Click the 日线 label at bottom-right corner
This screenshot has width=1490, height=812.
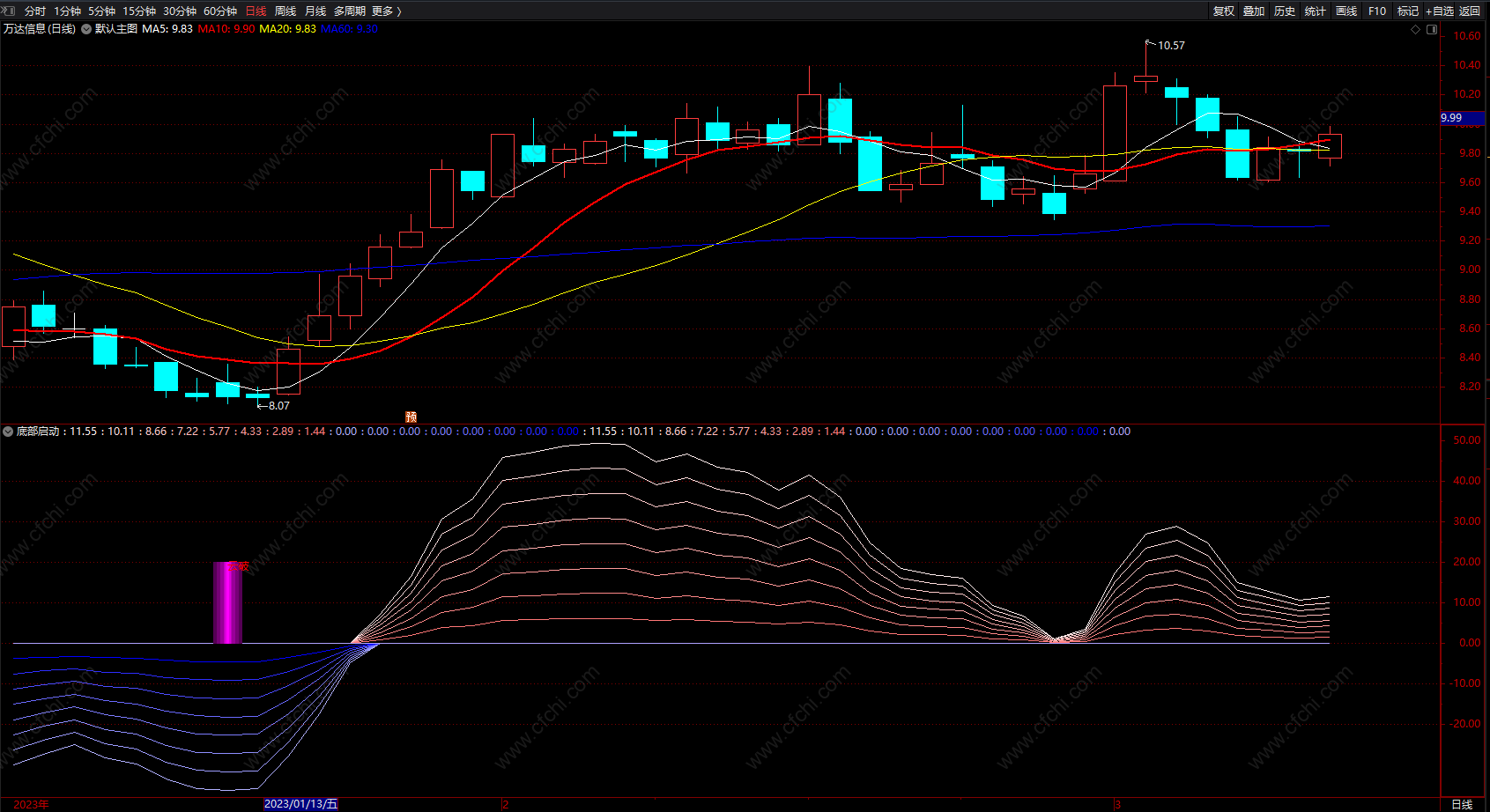(x=1462, y=804)
